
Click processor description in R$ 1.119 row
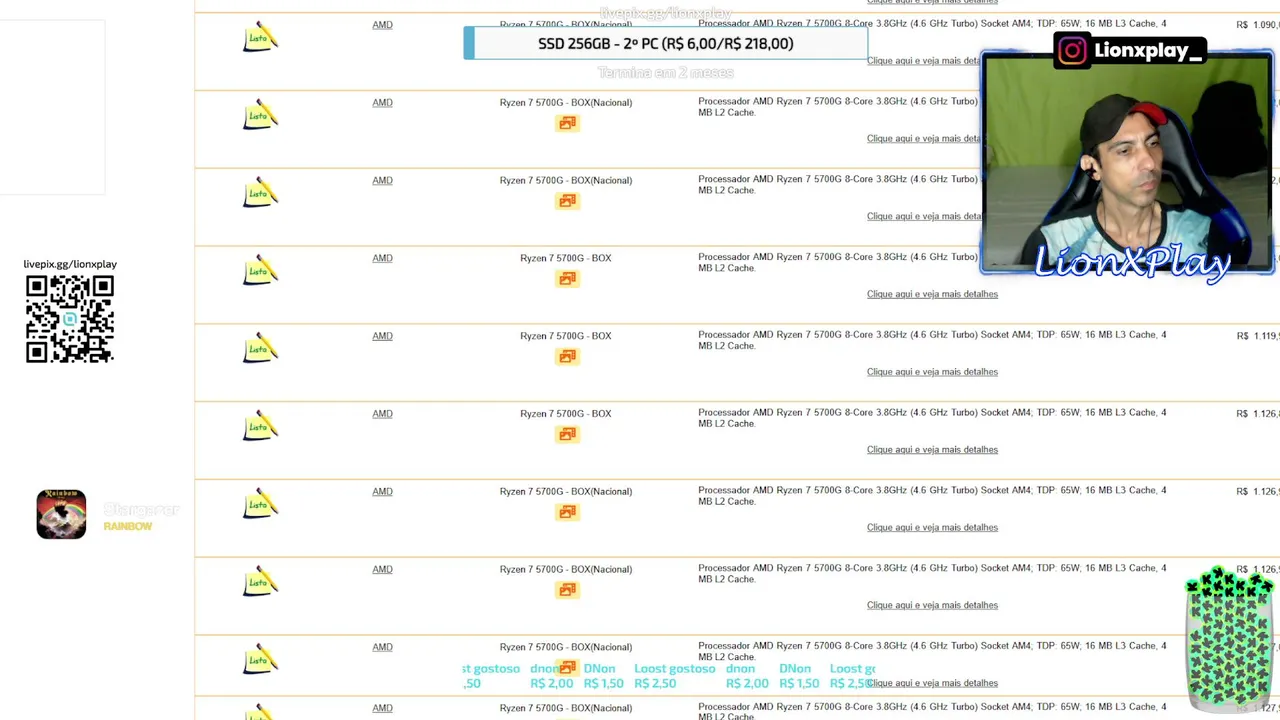point(932,340)
